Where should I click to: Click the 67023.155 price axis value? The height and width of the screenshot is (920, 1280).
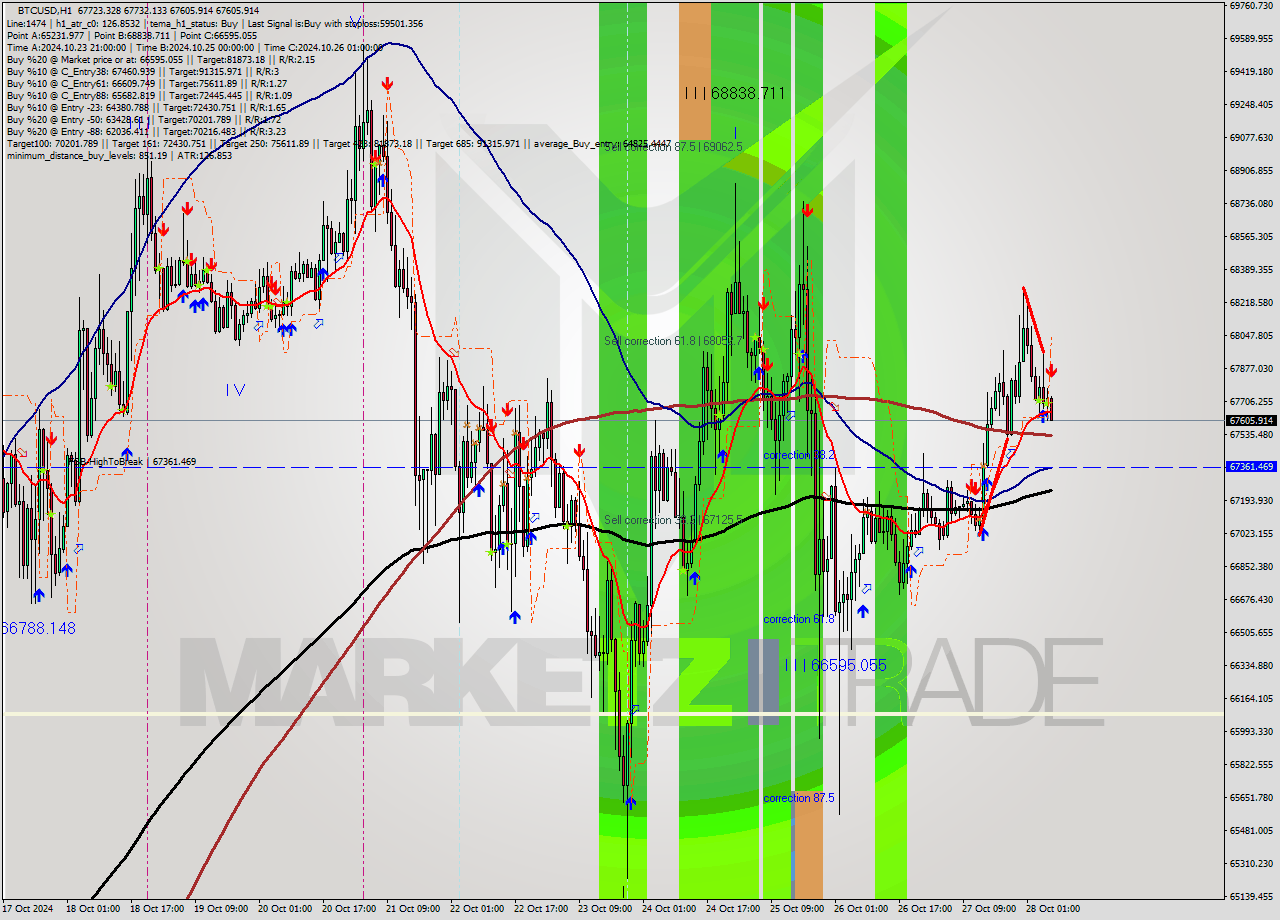pos(1252,534)
